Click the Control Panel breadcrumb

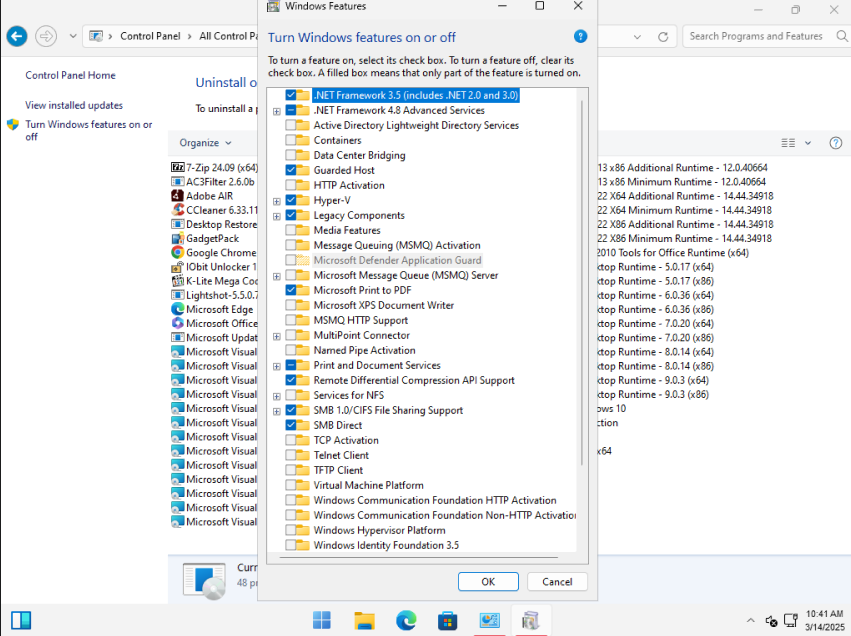[x=150, y=36]
